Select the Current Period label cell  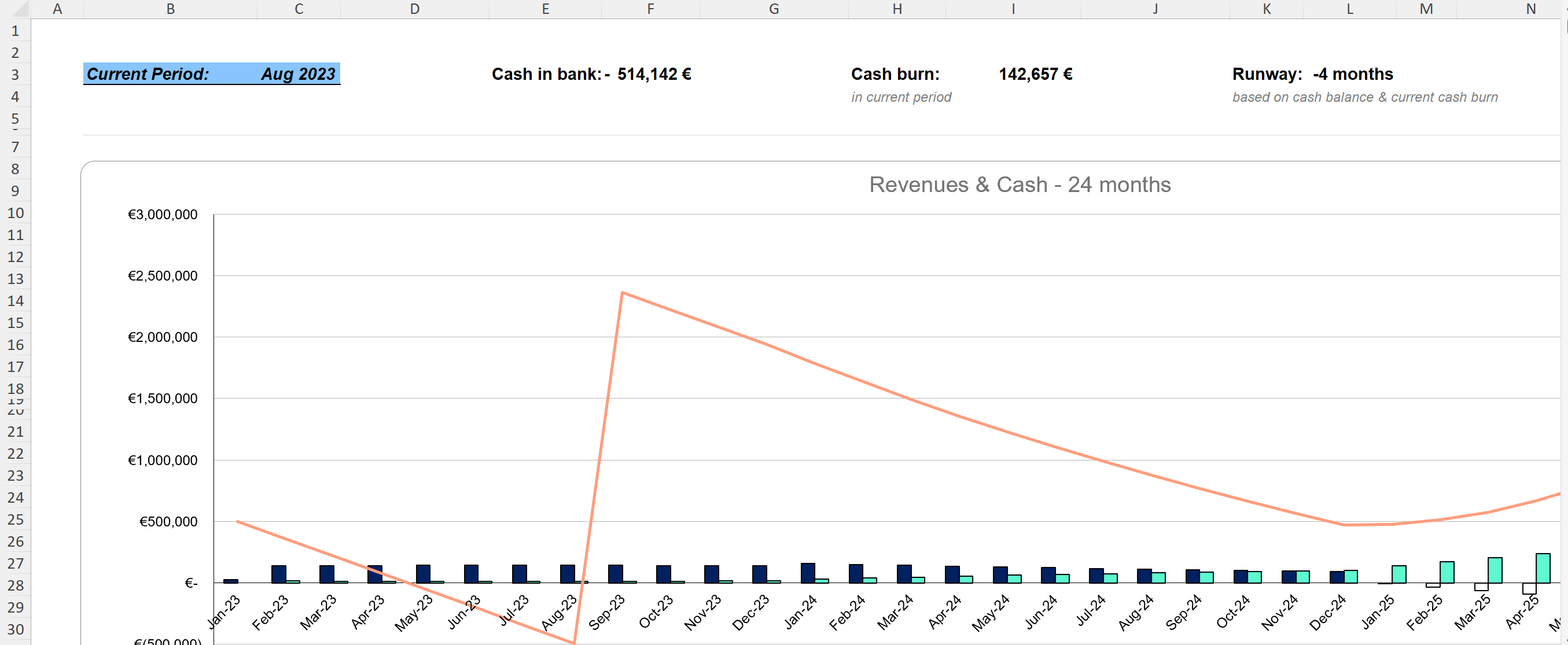pos(171,74)
